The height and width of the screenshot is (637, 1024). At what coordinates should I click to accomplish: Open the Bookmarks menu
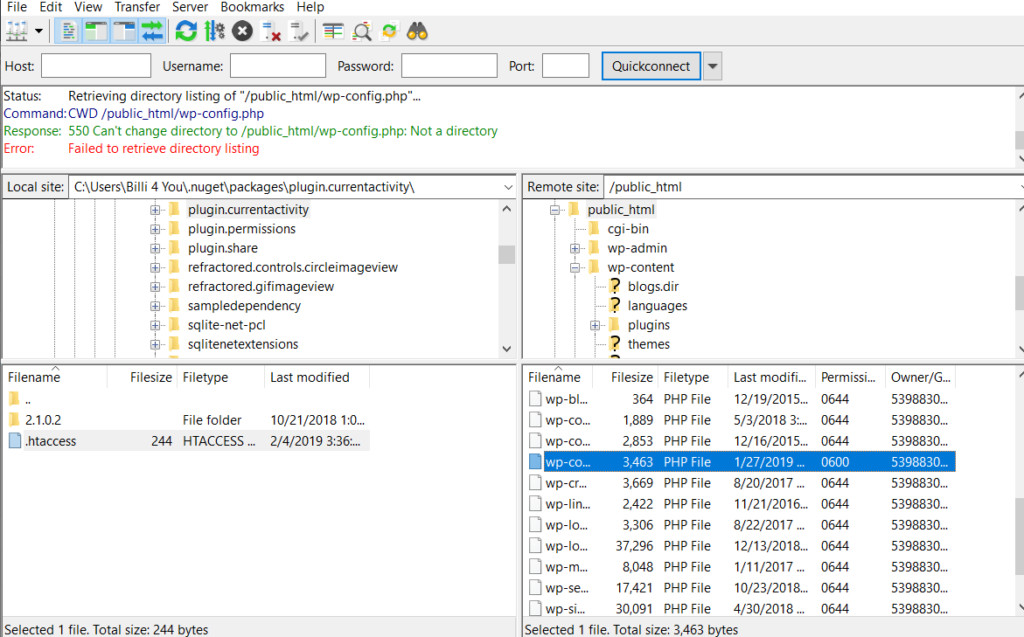(252, 7)
